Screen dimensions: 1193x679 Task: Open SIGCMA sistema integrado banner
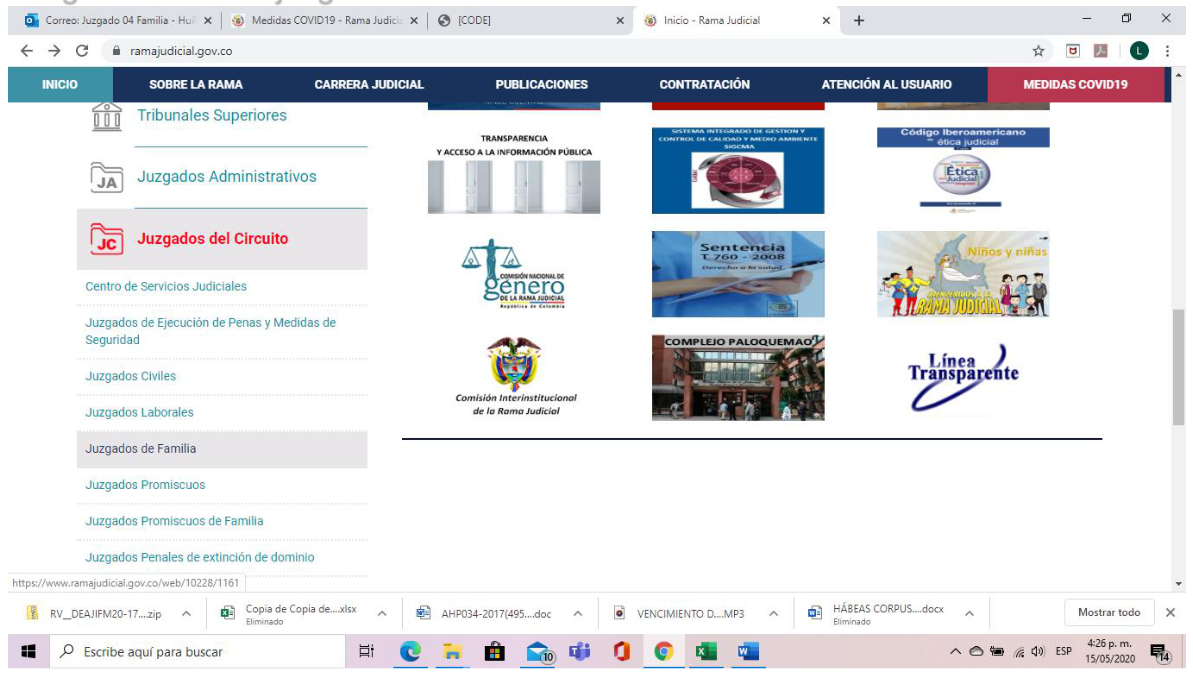[738, 171]
